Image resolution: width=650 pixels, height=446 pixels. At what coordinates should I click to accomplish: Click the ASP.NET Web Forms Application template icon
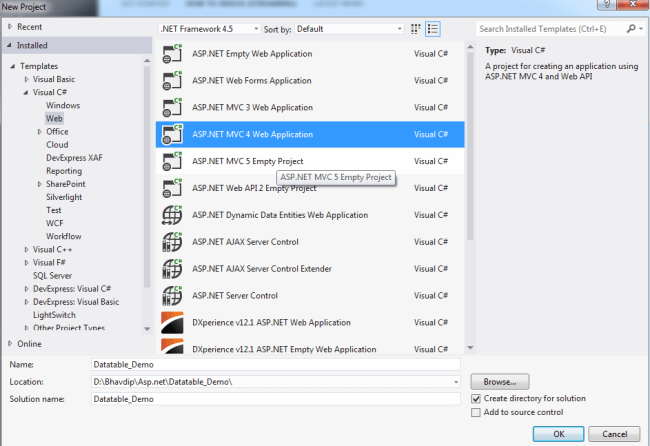click(x=172, y=81)
